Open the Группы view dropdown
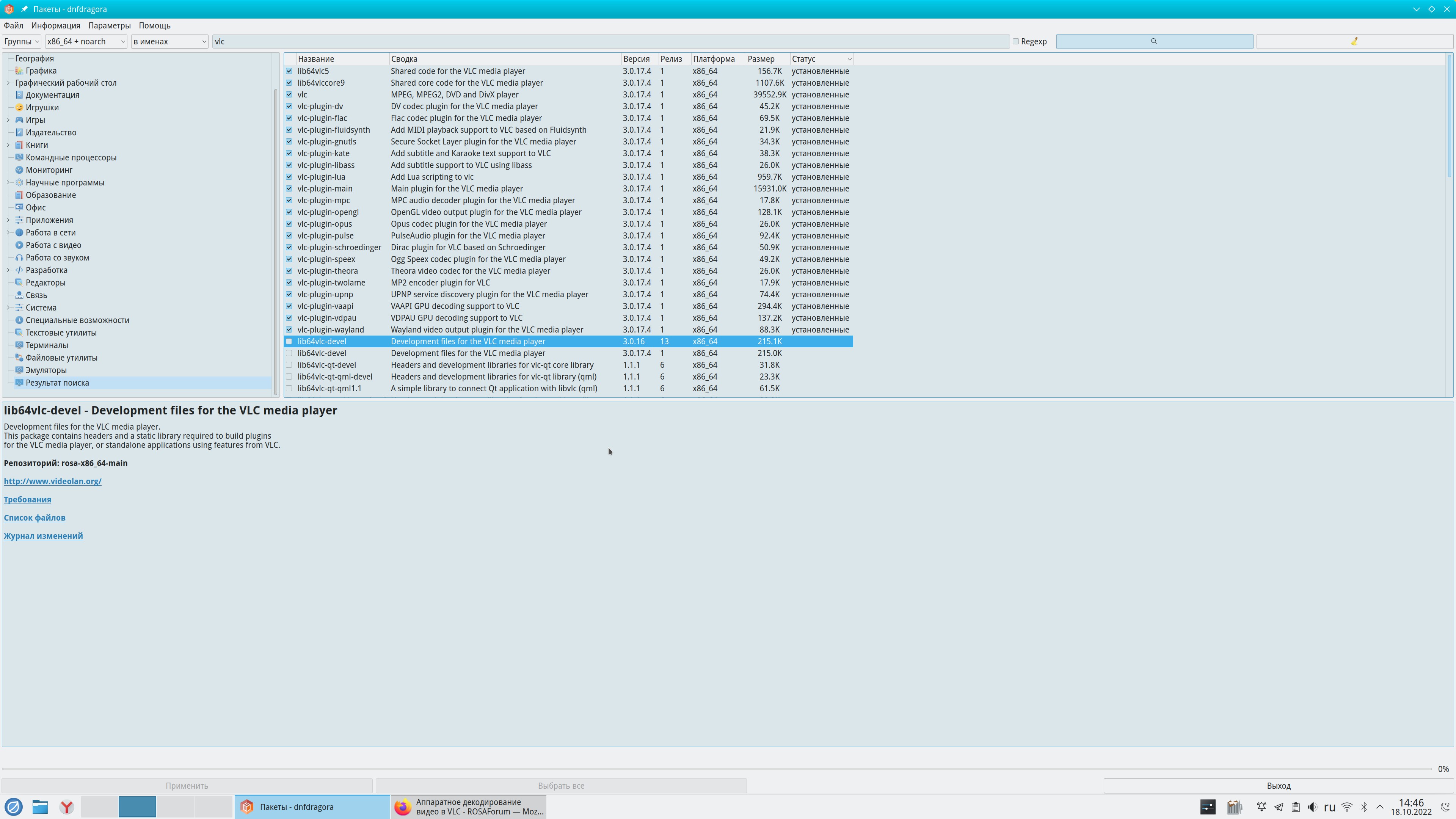Screen dimensions: 1456x819 [22, 41]
